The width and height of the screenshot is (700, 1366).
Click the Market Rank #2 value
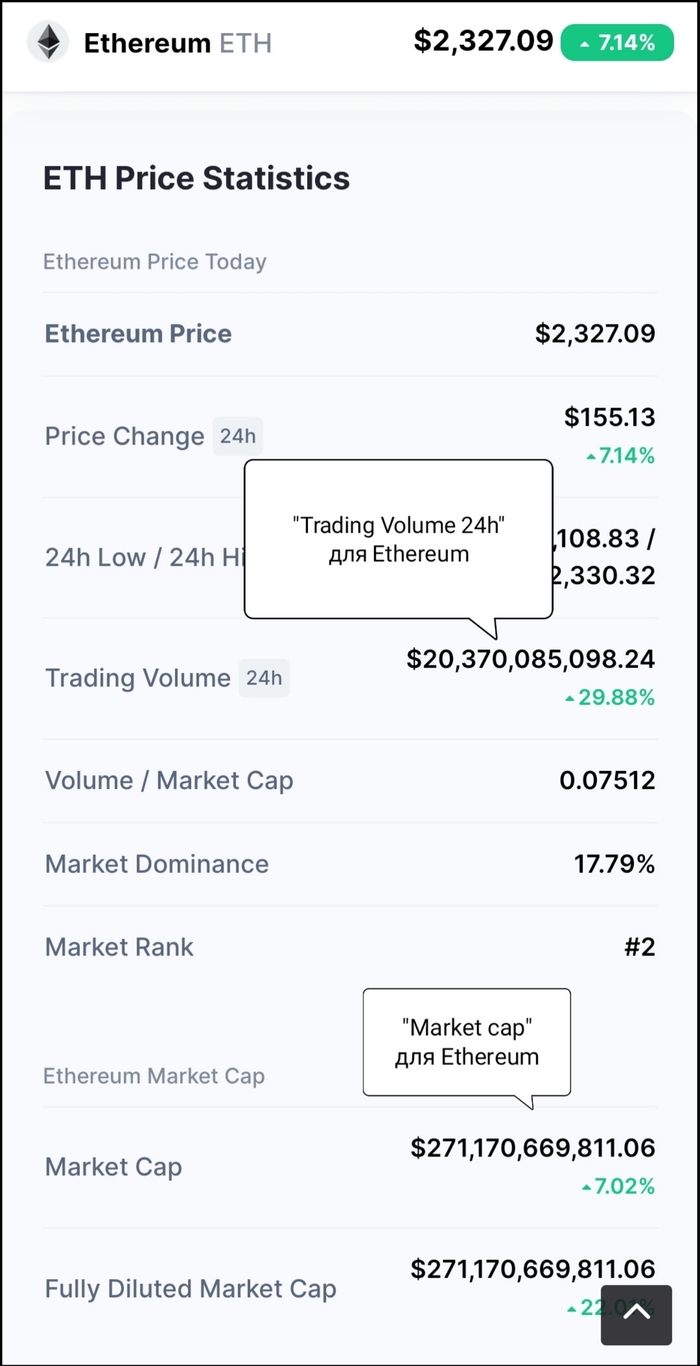(639, 947)
